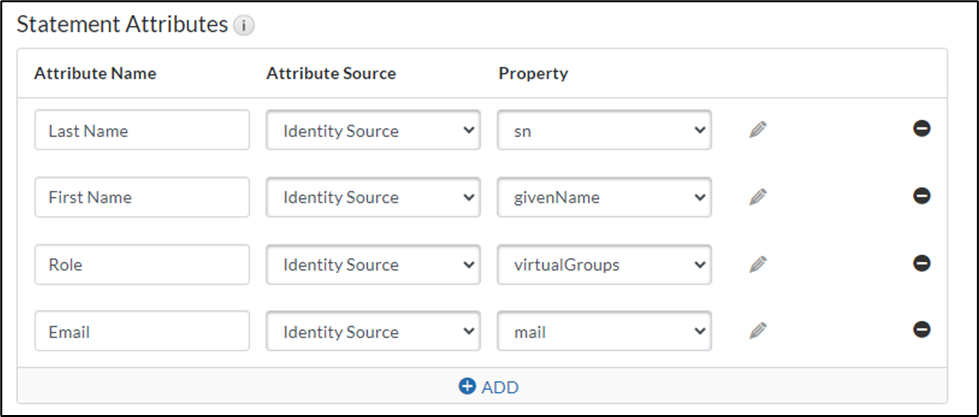The height and width of the screenshot is (417, 979).
Task: Edit the Last Name attribute with pencil icon
Action: [758, 129]
